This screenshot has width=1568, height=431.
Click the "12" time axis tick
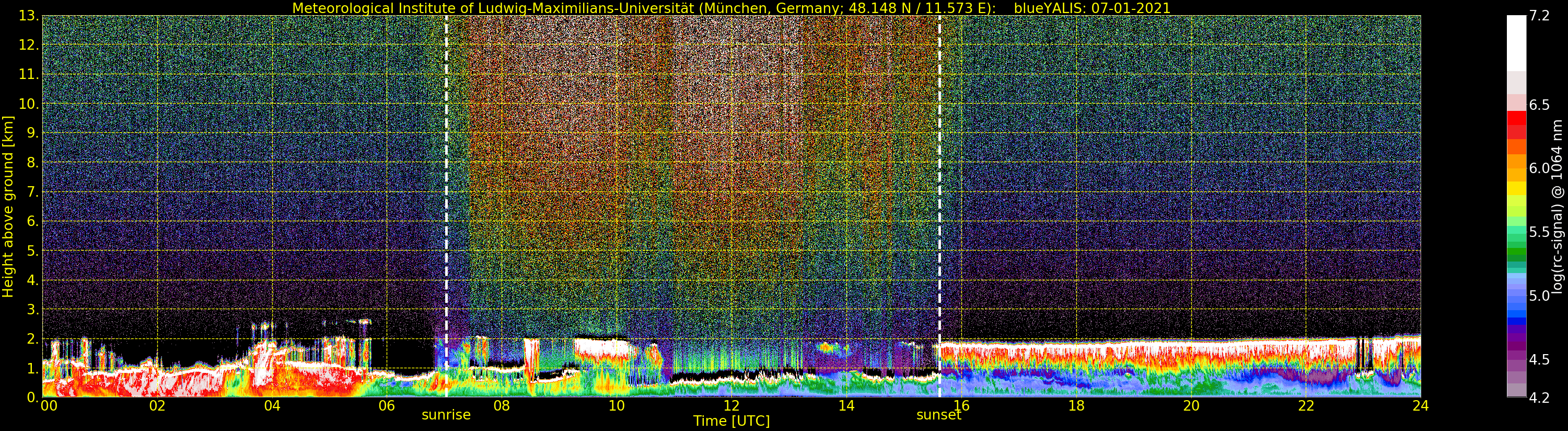click(731, 406)
